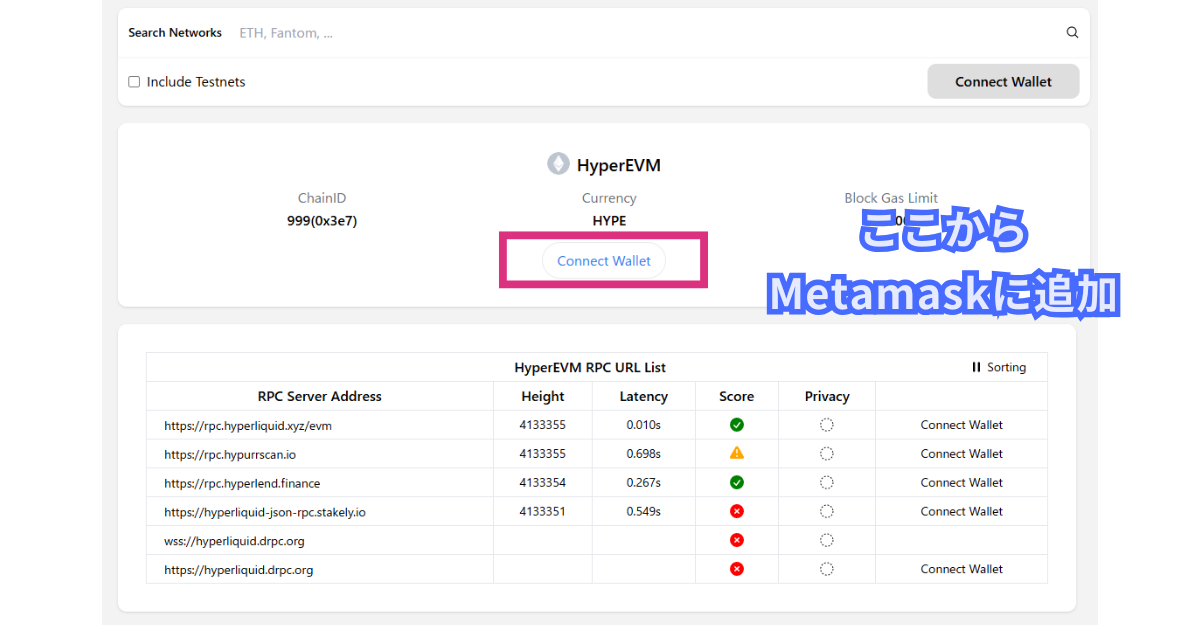Click the Height column header
This screenshot has height=630, width=1200.
click(543, 396)
